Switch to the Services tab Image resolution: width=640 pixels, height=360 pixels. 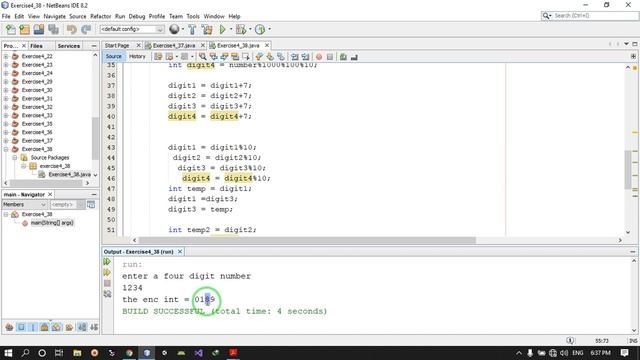point(69,46)
